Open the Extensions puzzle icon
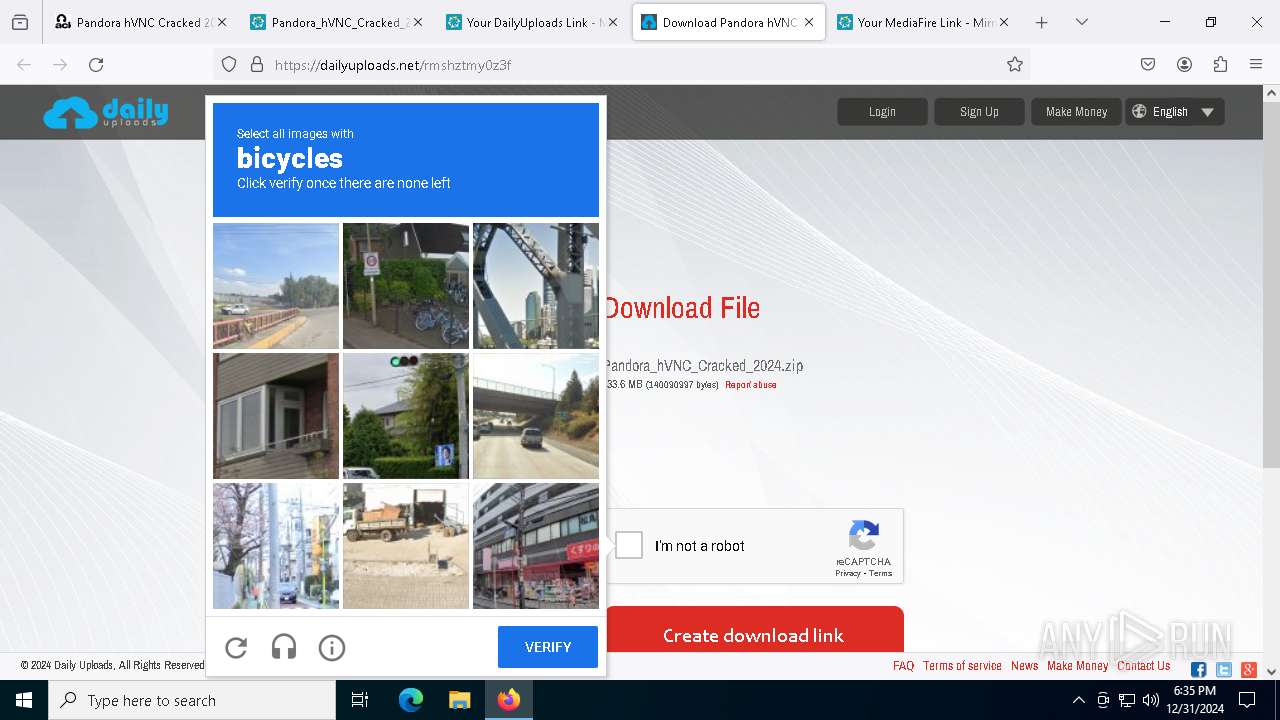The width and height of the screenshot is (1280, 720). pos(1220,64)
